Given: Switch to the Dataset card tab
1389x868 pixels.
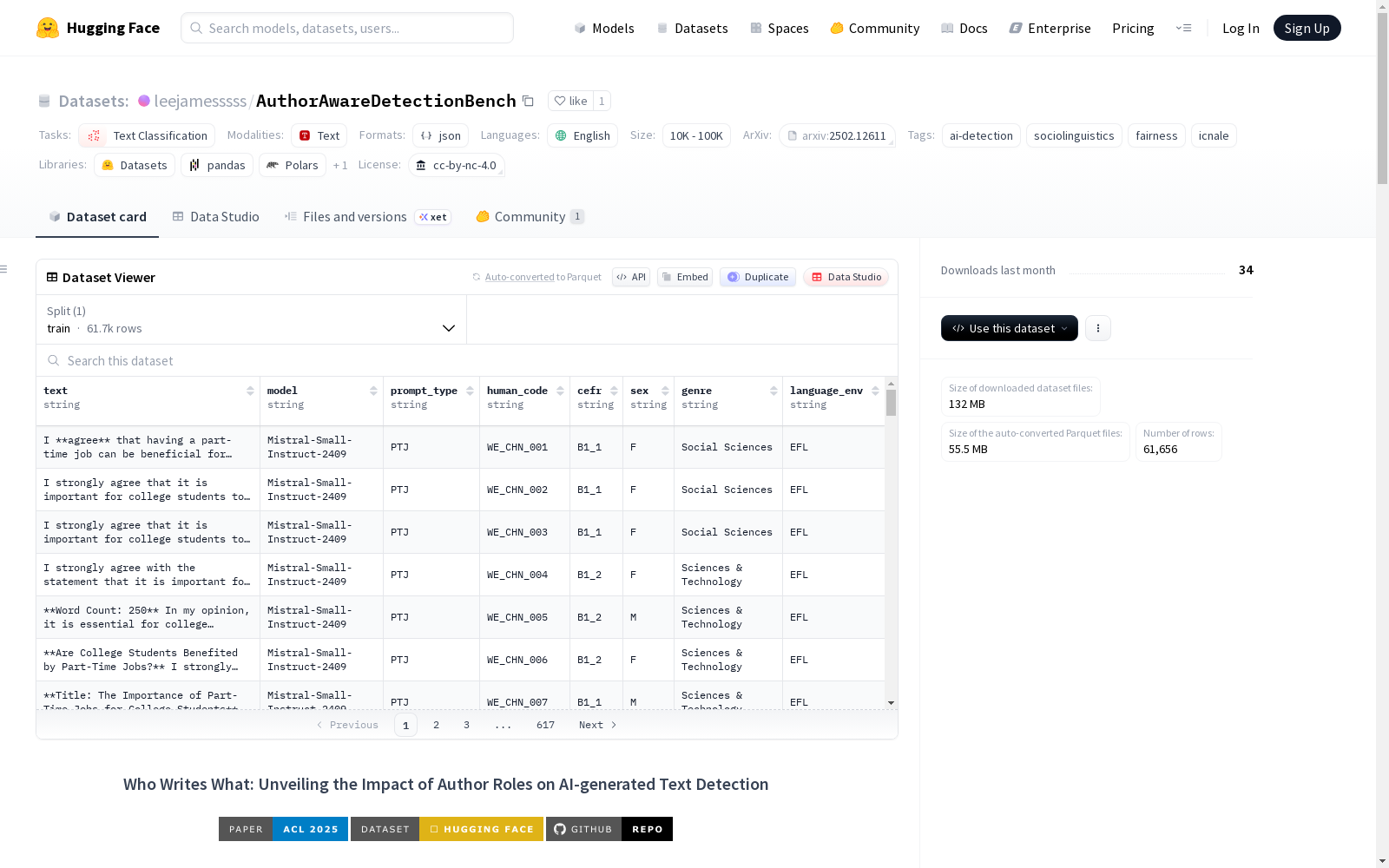Looking at the screenshot, I should pyautogui.click(x=97, y=217).
